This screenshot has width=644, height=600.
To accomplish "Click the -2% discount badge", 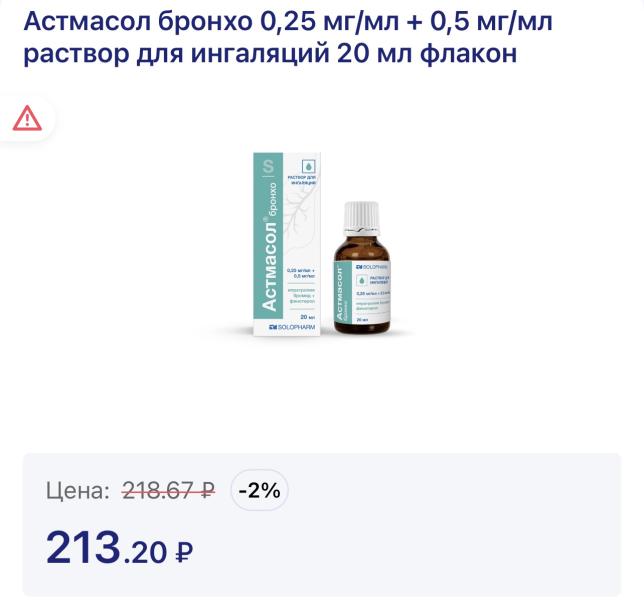I will click(x=260, y=490).
